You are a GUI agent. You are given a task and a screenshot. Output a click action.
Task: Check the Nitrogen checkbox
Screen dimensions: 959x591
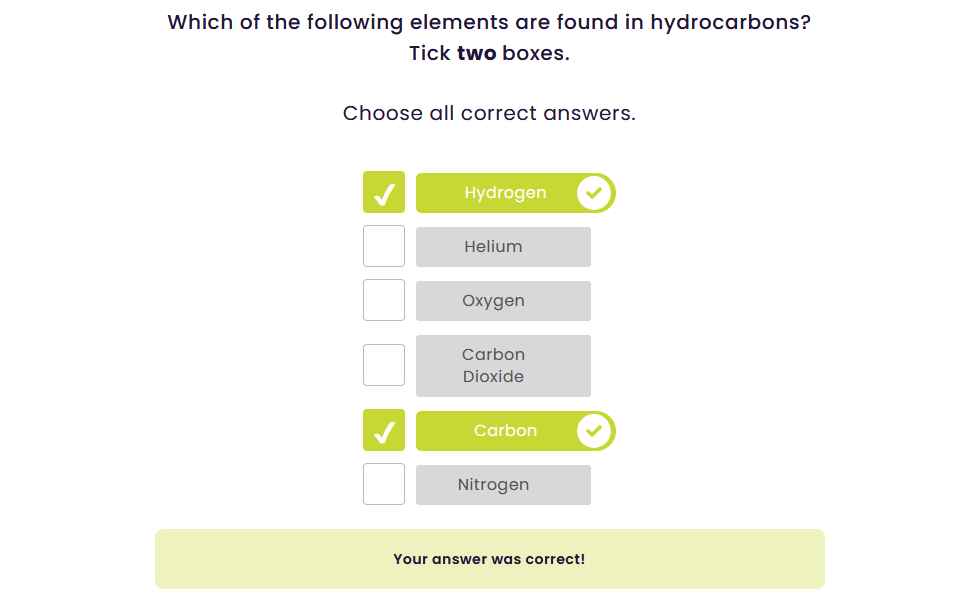pyautogui.click(x=384, y=484)
